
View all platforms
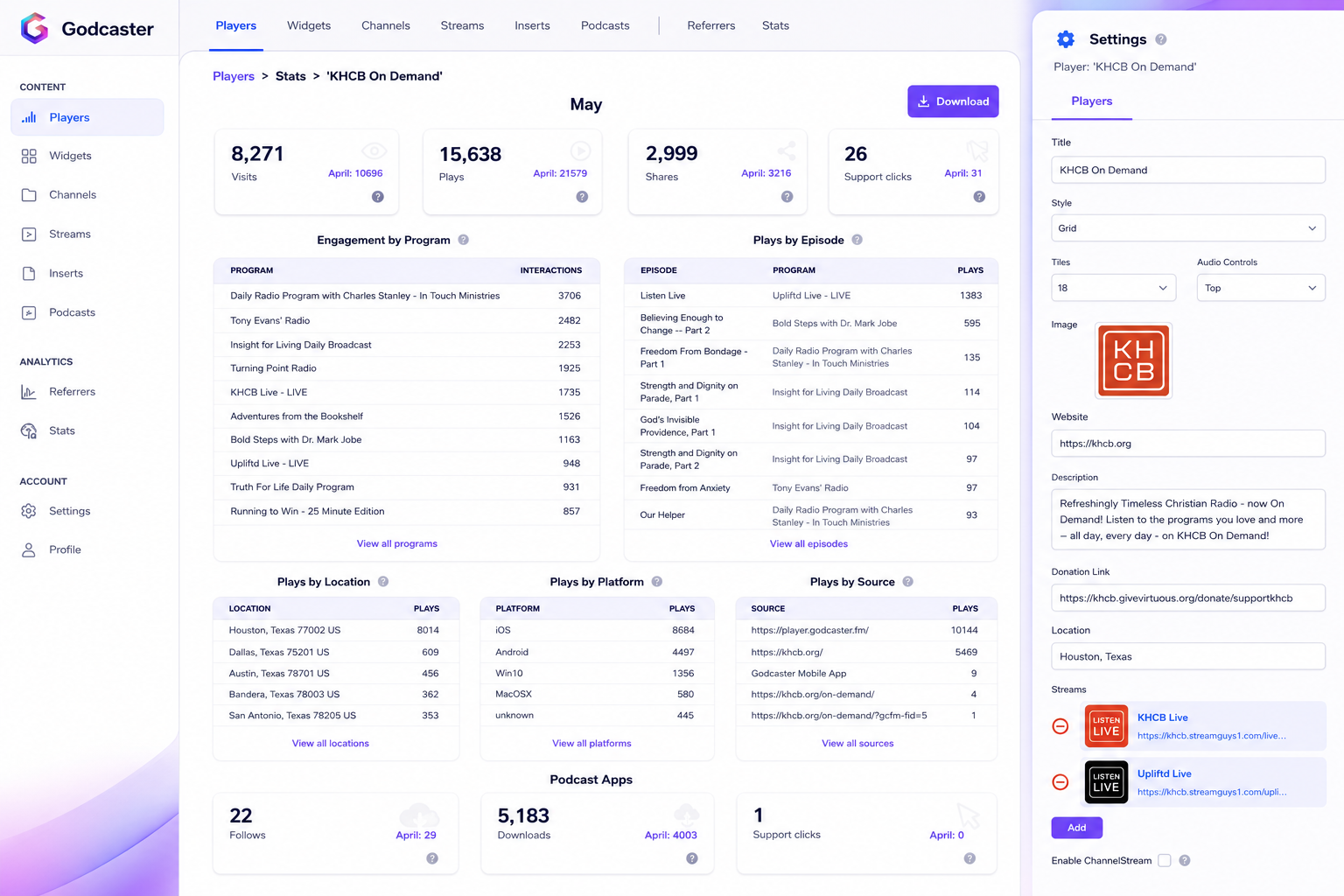click(591, 743)
